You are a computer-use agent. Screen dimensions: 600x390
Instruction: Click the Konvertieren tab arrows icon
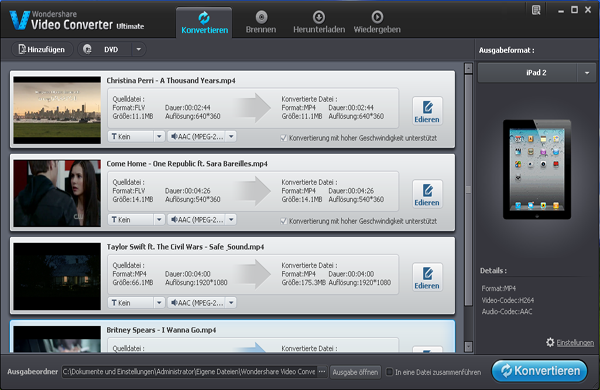pyautogui.click(x=204, y=18)
